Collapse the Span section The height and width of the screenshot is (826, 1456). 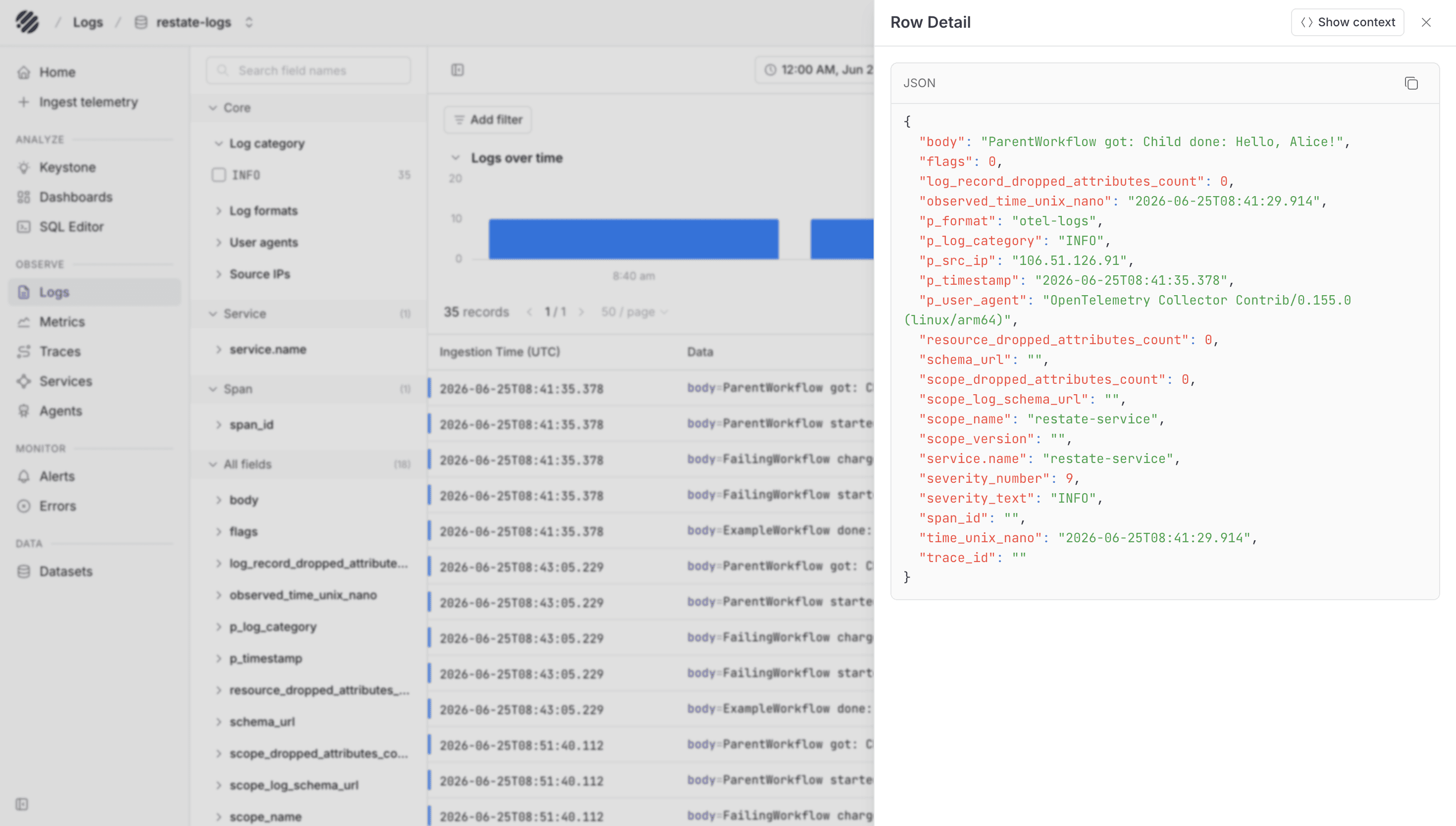212,389
